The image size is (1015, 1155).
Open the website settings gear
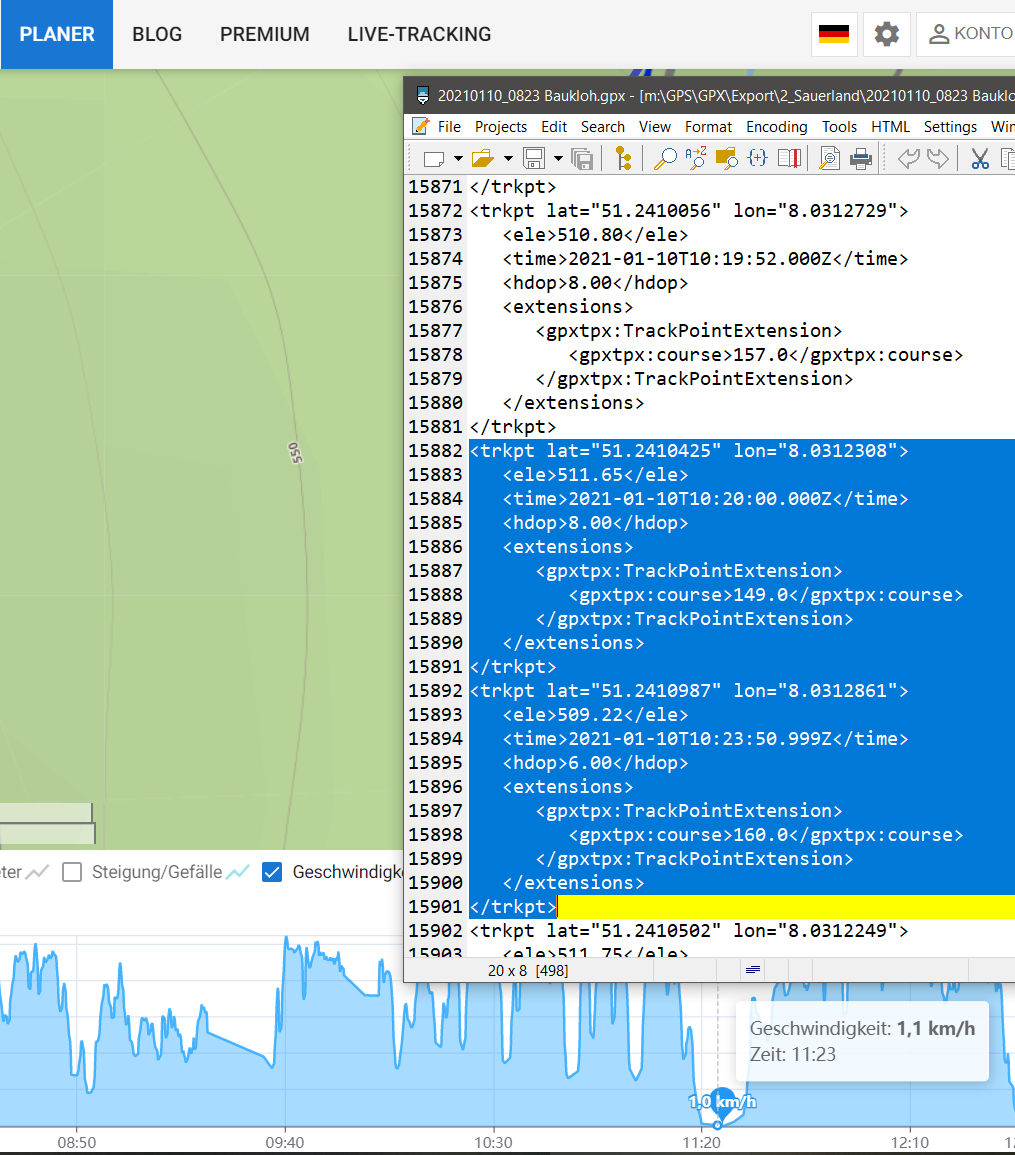[x=886, y=34]
